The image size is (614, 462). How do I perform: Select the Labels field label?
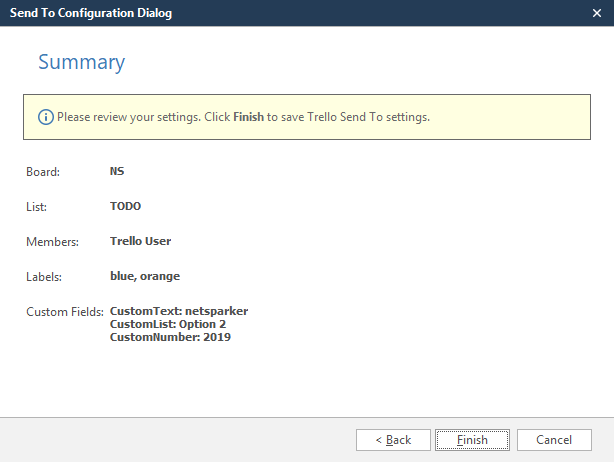(x=44, y=276)
